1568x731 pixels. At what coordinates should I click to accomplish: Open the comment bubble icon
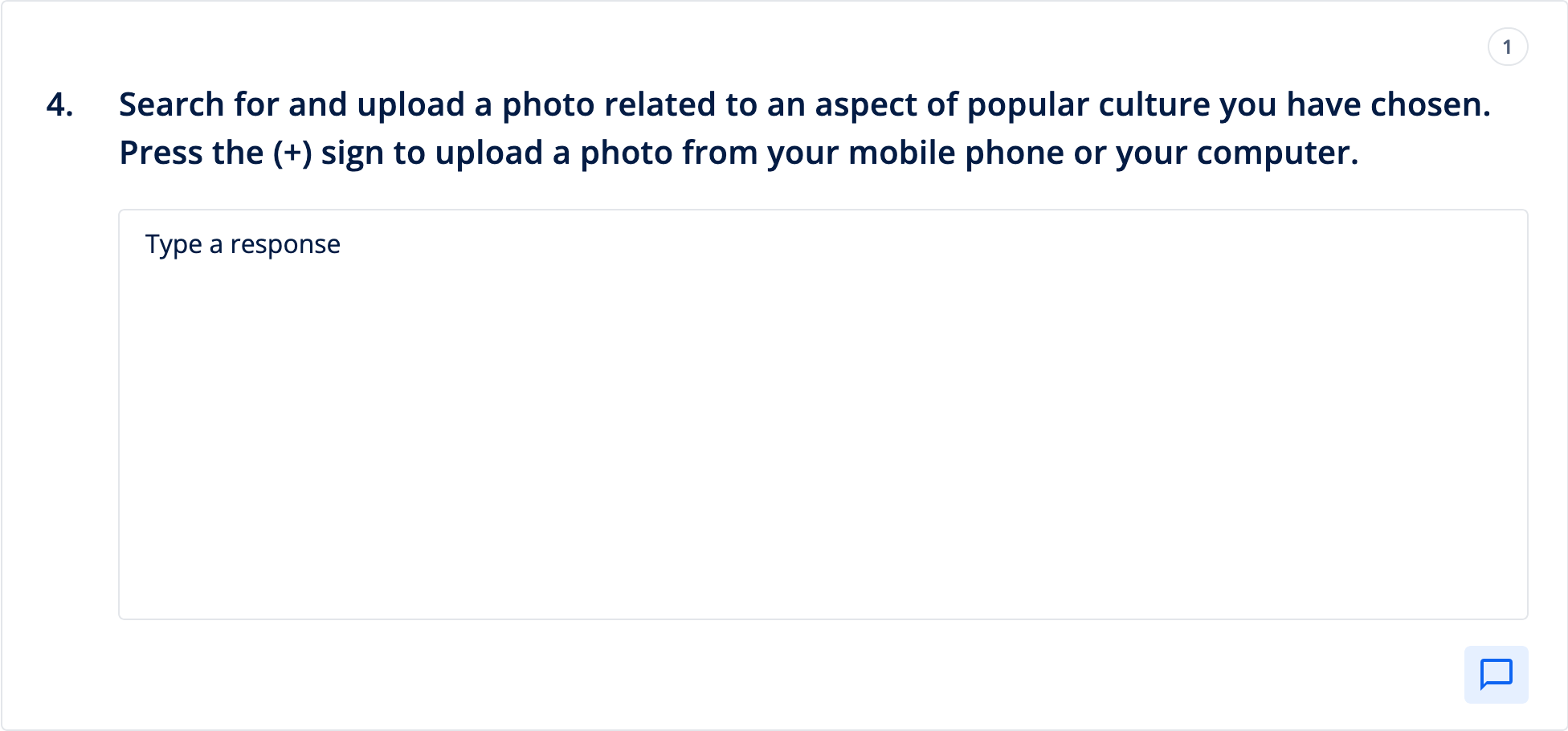point(1496,674)
